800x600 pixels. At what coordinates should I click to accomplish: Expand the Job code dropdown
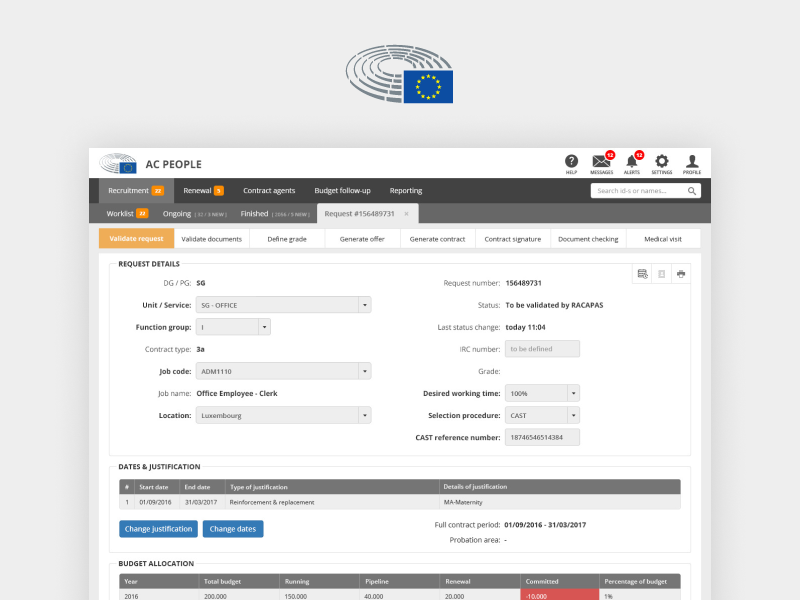(364, 371)
